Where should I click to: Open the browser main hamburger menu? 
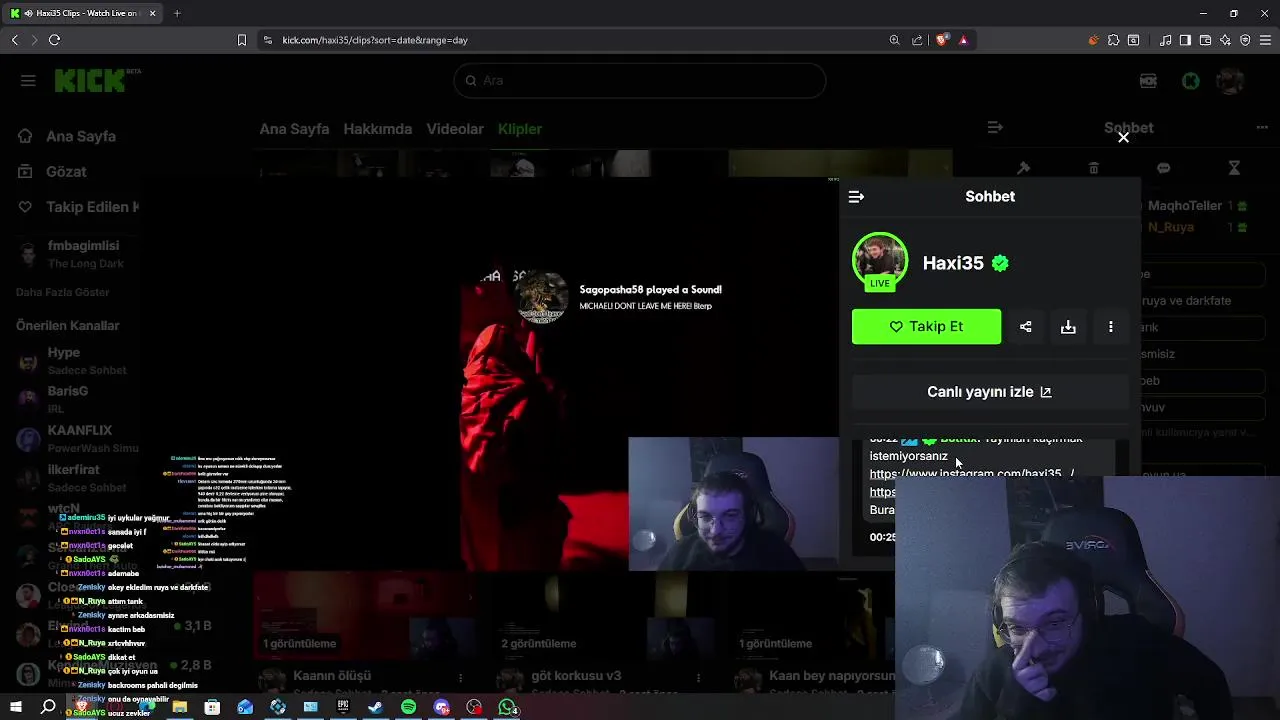tap(1265, 40)
